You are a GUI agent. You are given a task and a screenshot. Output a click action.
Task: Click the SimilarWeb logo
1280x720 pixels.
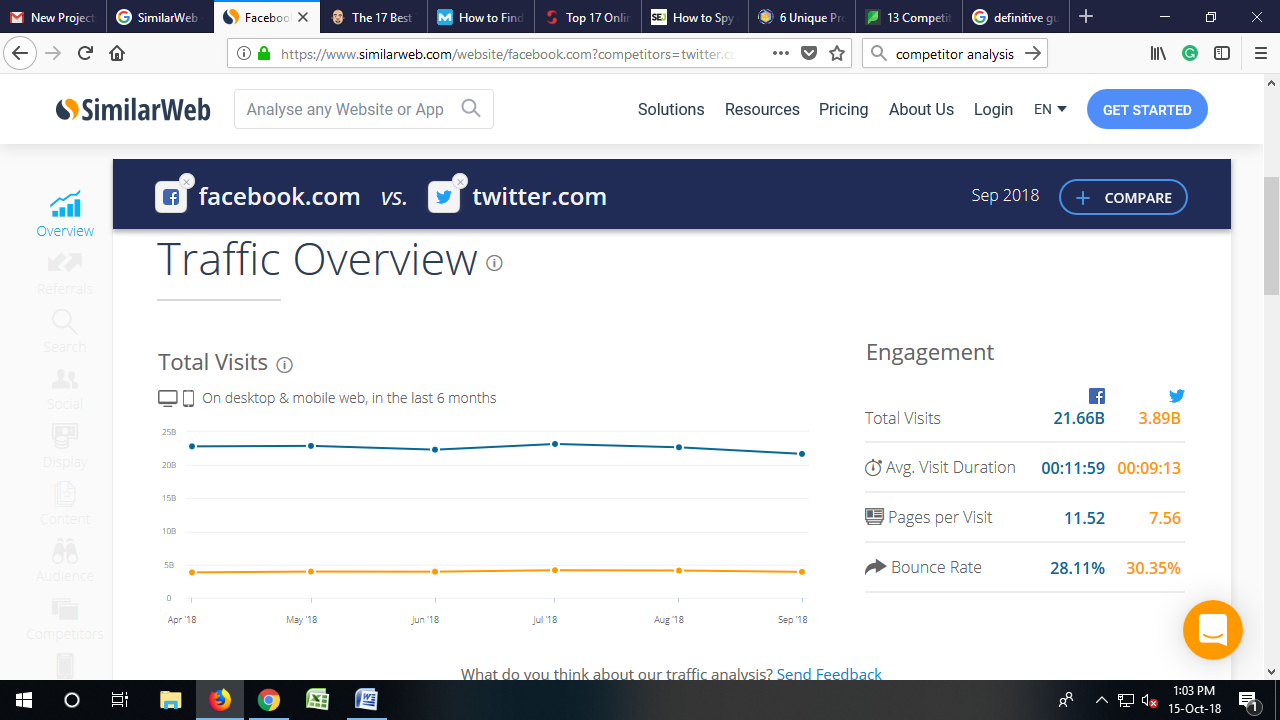[x=133, y=109]
